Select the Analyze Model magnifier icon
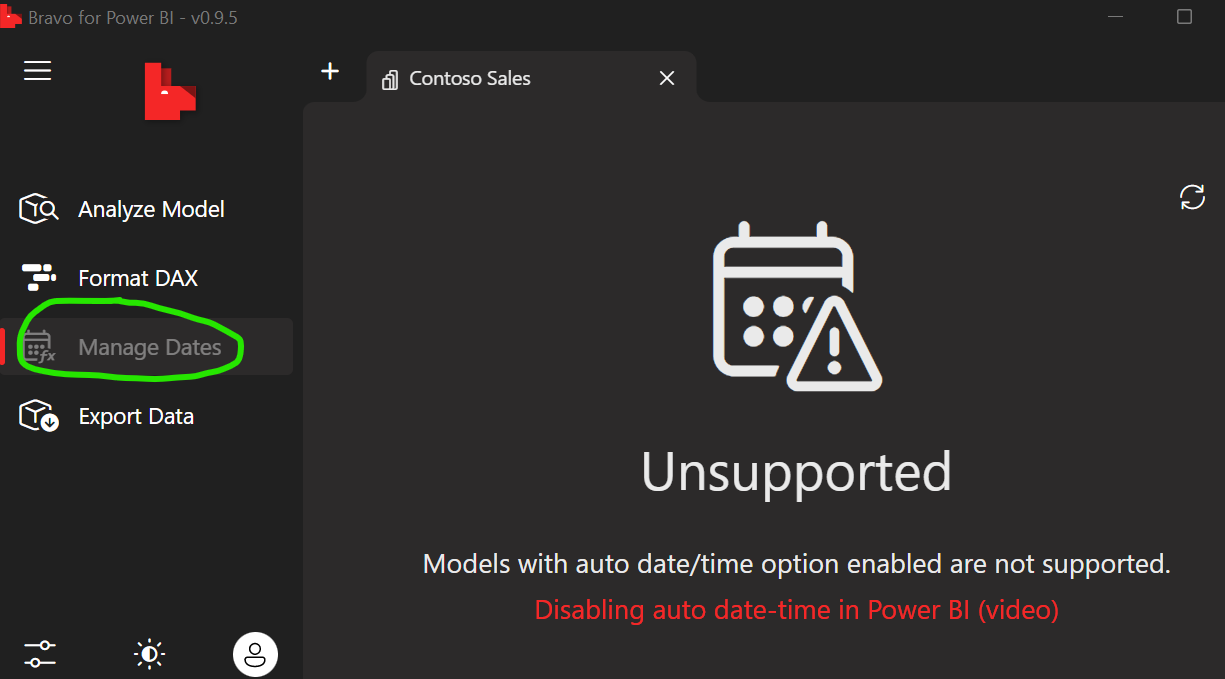 38,208
